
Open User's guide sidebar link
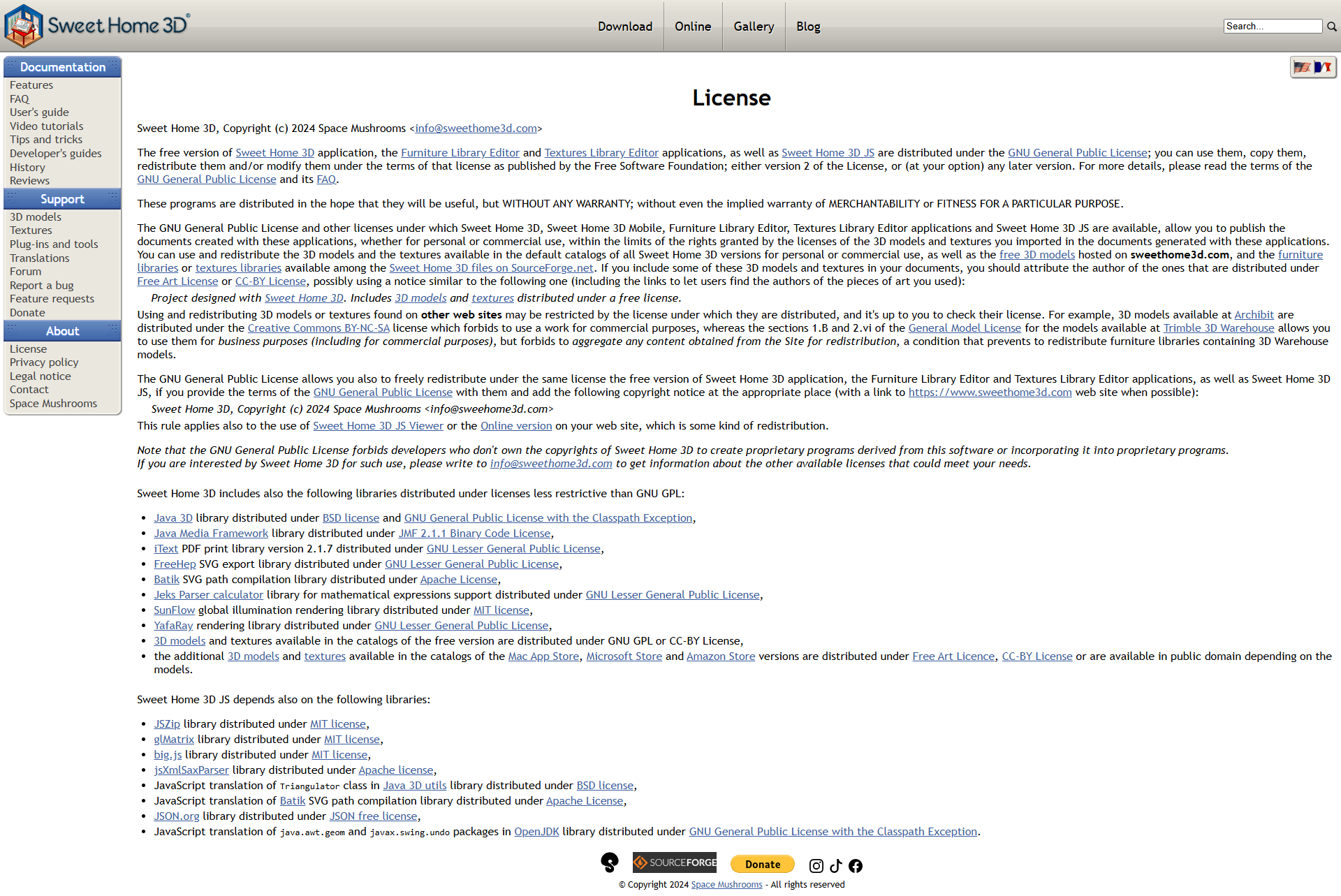[39, 112]
